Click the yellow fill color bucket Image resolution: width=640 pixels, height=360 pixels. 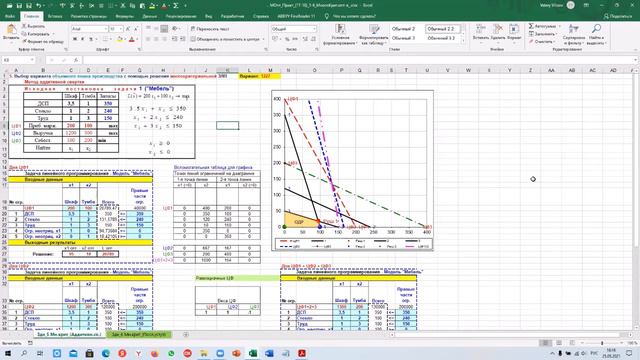(x=120, y=39)
